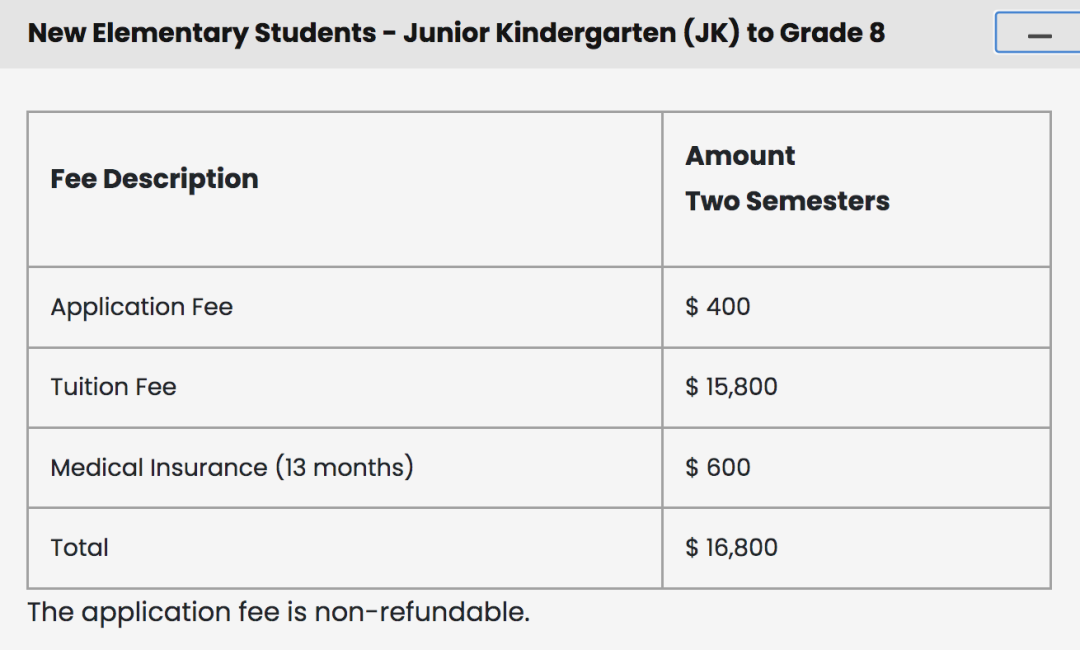Click the $ 16,800 total amount

(731, 547)
